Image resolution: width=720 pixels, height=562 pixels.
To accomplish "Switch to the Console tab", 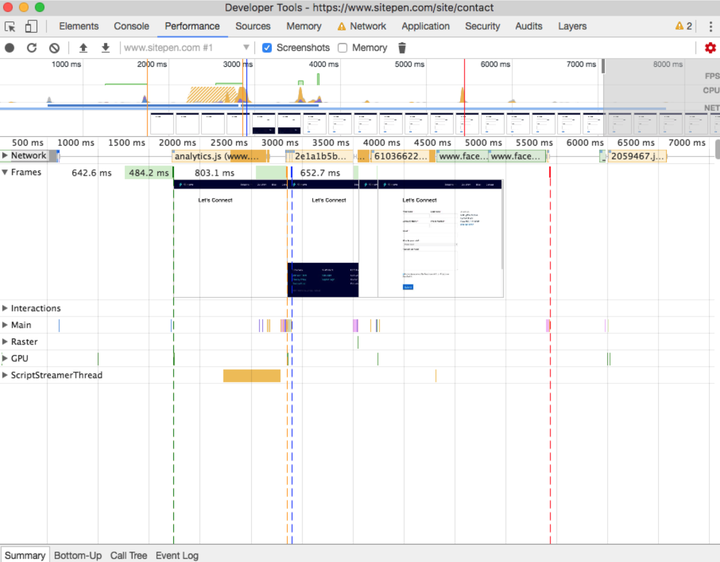I will (x=131, y=26).
